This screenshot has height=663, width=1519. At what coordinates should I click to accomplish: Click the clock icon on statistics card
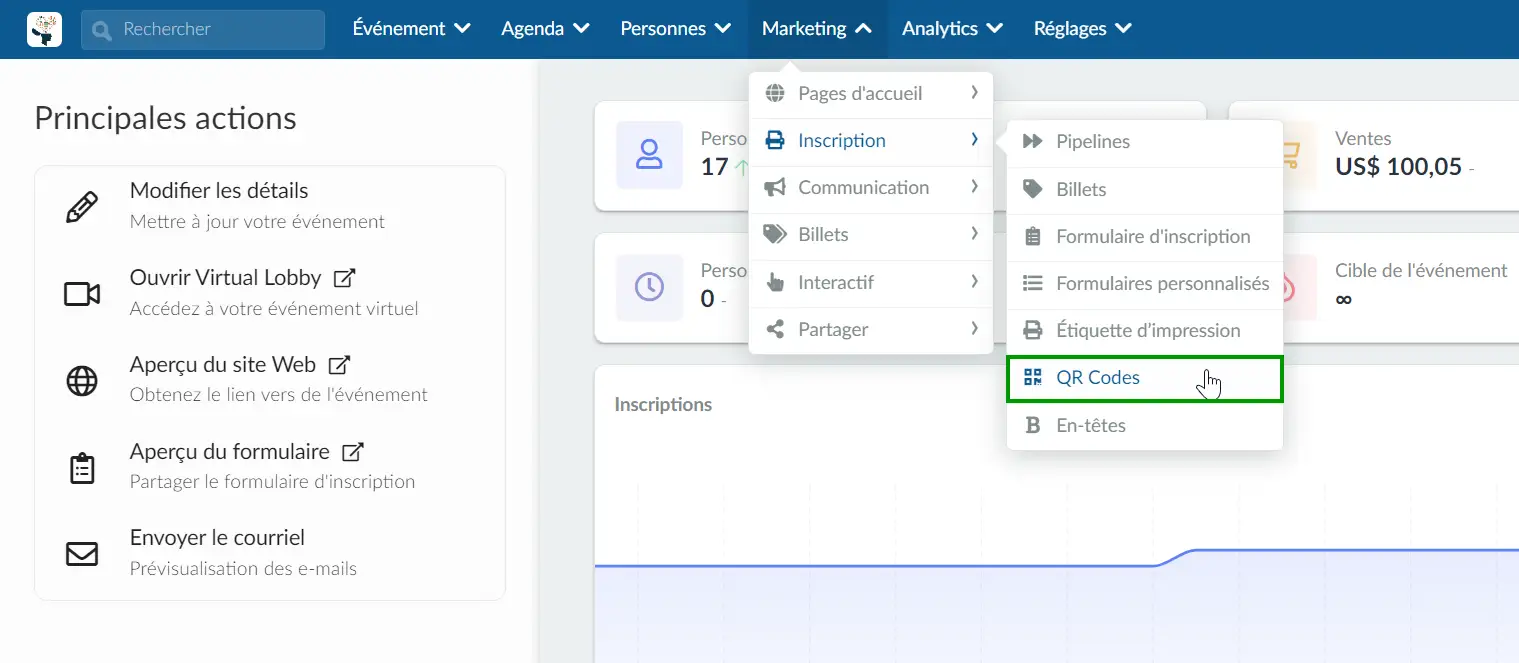coord(650,287)
